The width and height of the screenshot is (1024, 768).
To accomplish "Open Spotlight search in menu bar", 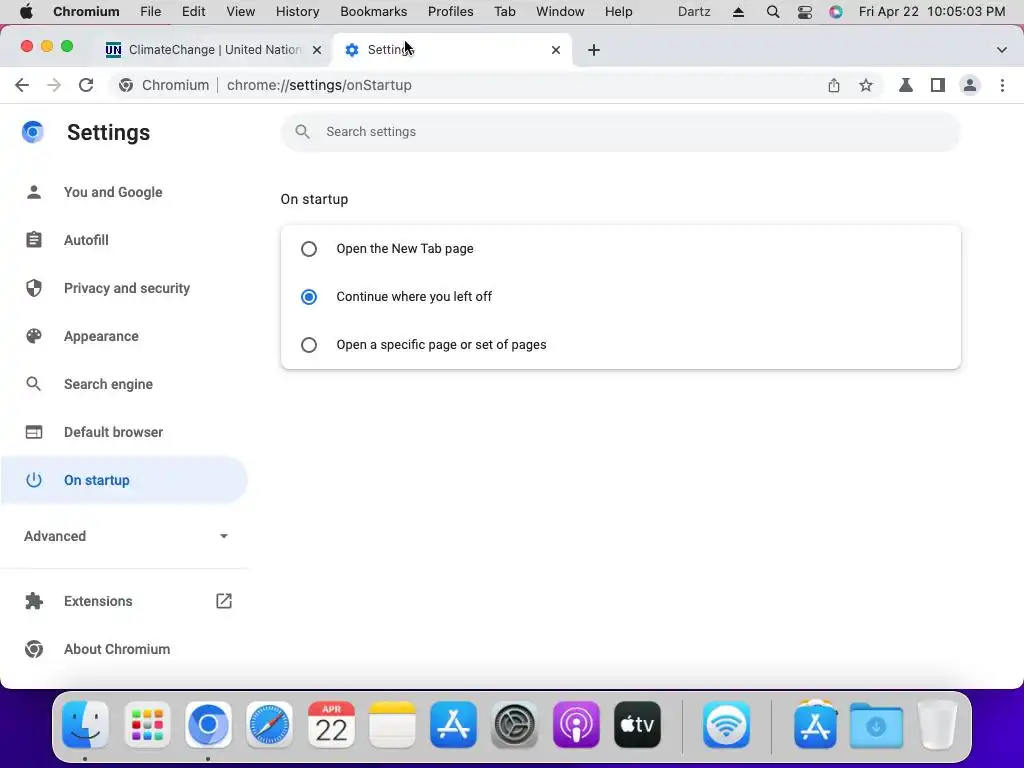I will [773, 12].
